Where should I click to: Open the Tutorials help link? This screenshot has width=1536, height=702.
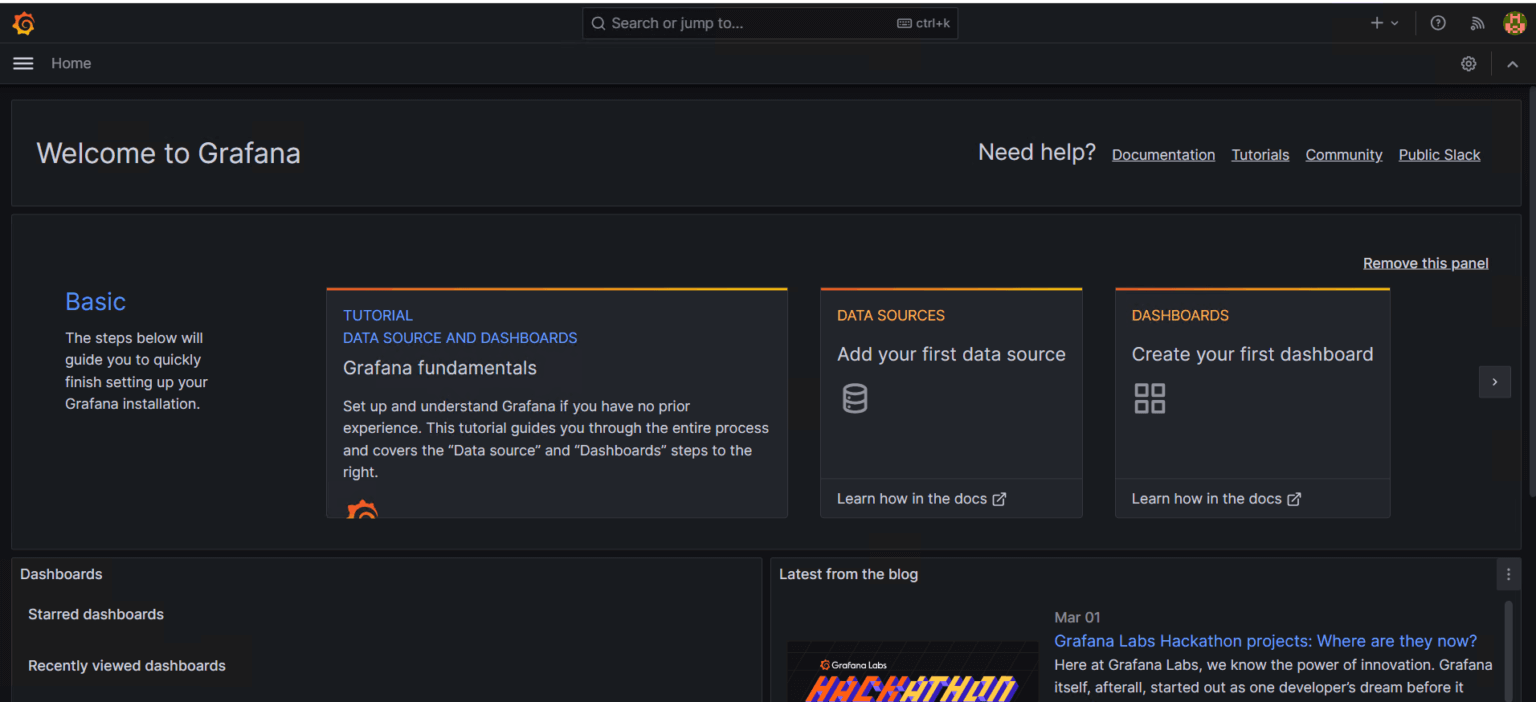[x=1260, y=155]
